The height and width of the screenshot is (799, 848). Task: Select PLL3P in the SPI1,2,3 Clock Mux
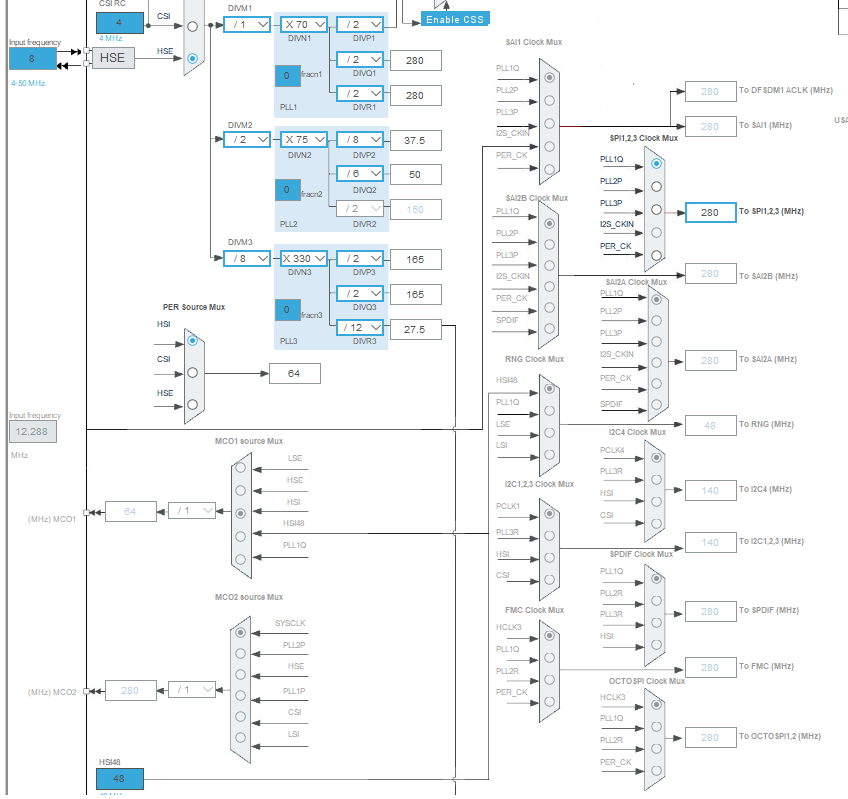[x=657, y=209]
